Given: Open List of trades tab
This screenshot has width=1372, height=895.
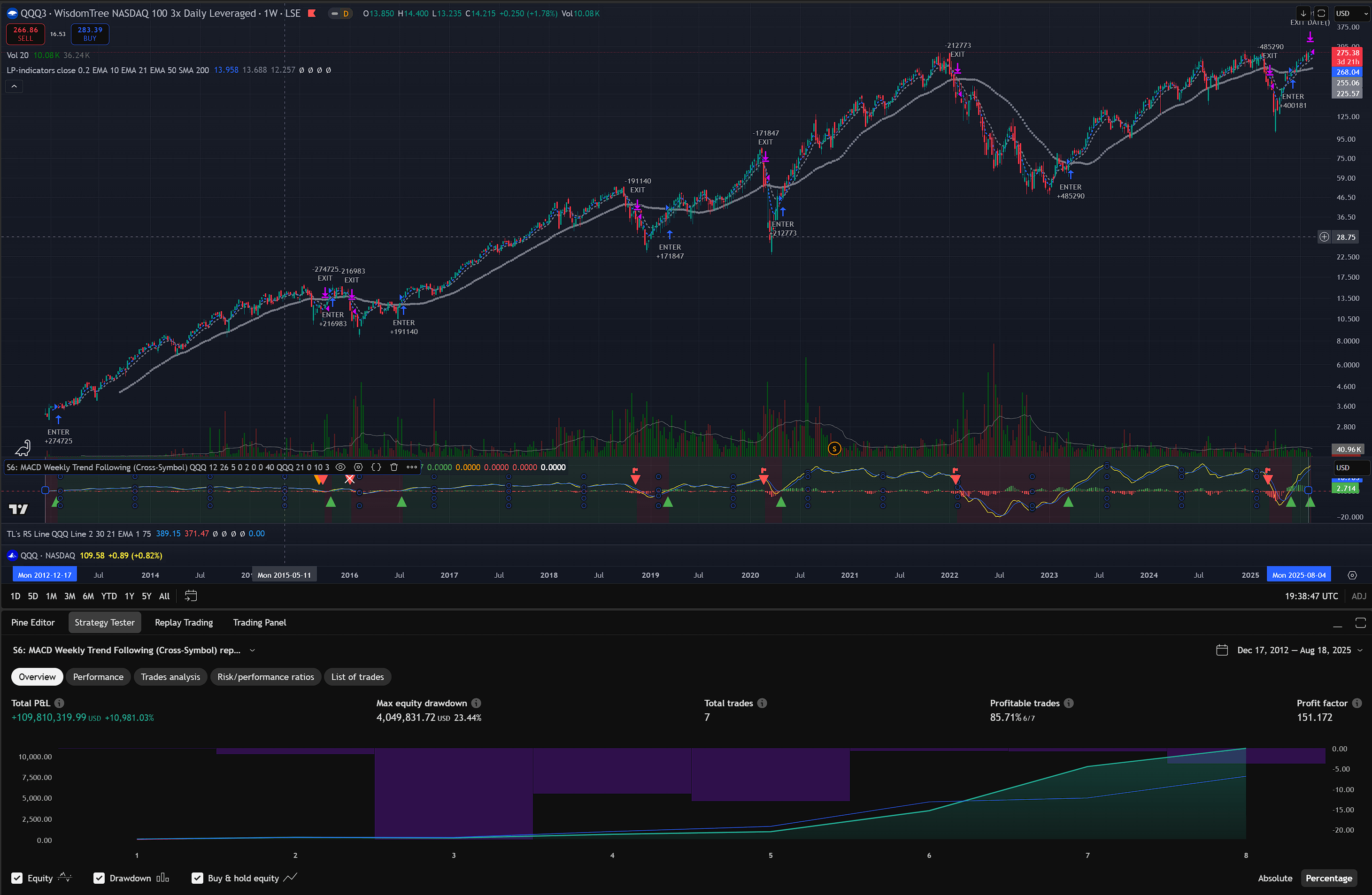Looking at the screenshot, I should (x=357, y=677).
